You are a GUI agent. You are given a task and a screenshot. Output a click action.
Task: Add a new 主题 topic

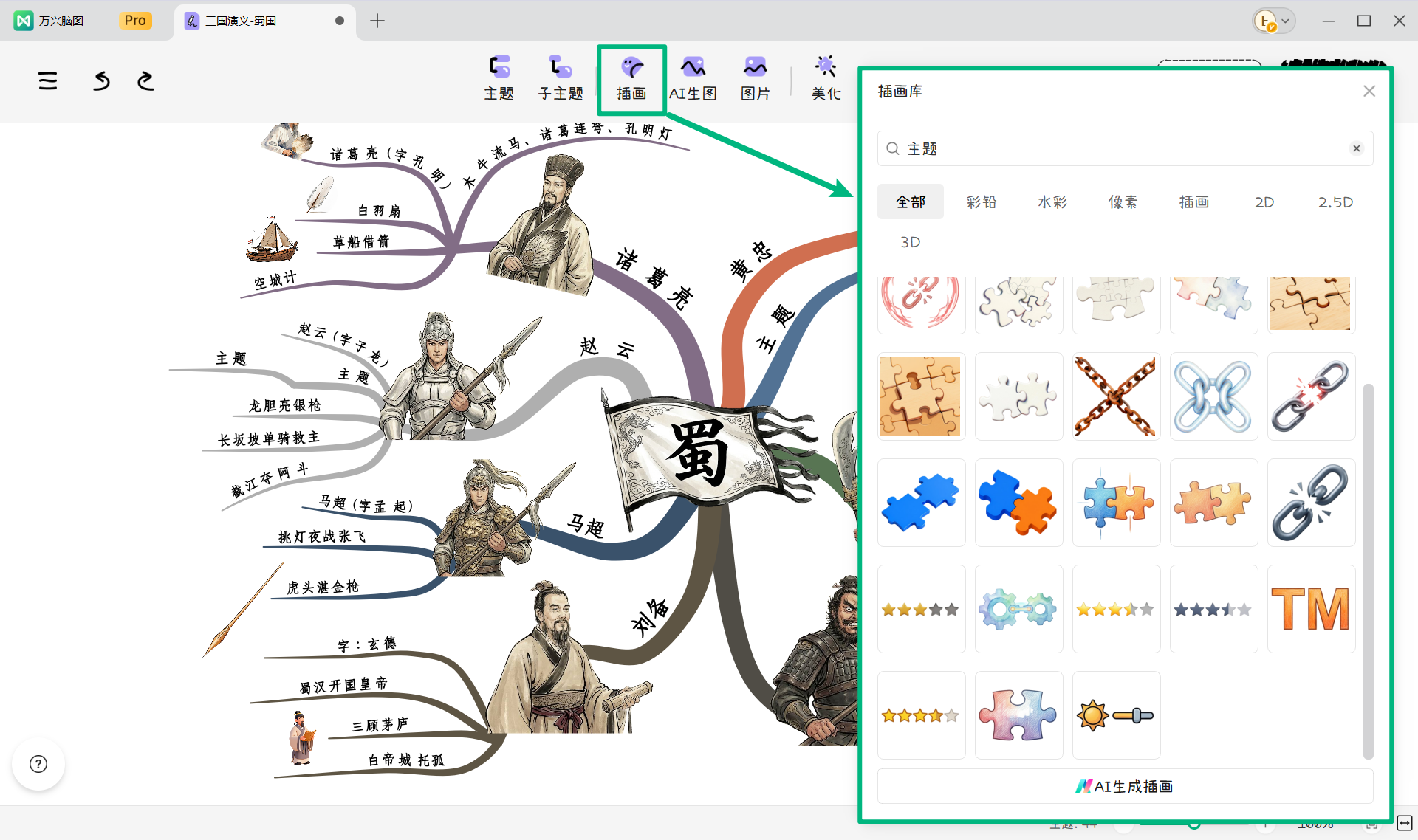click(x=499, y=78)
